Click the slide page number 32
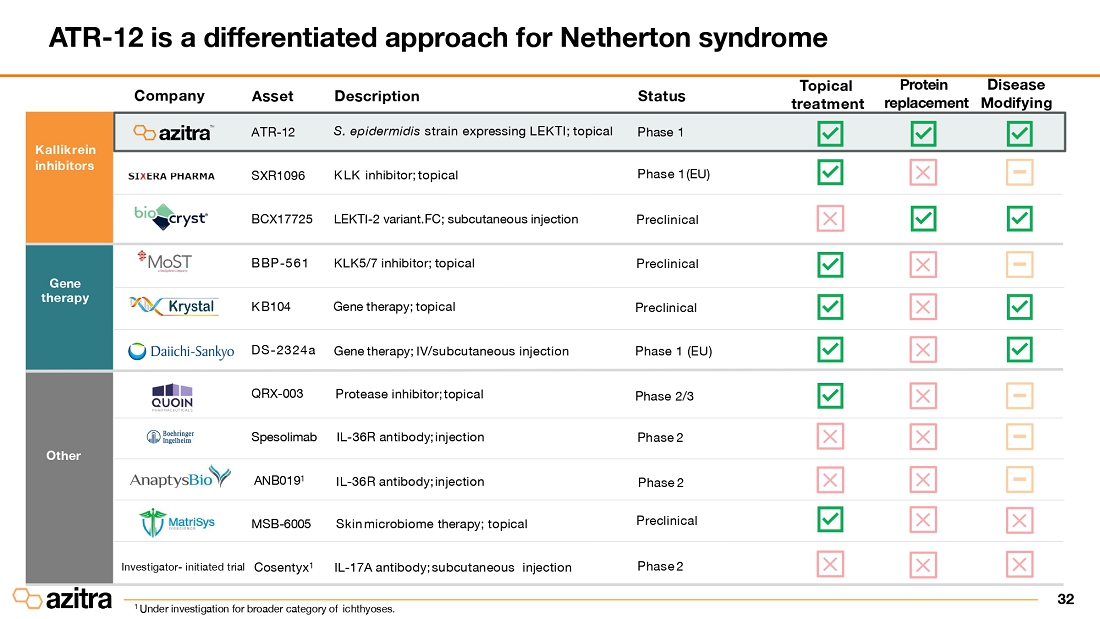Screen dimensions: 1100x619 pos(1065,599)
